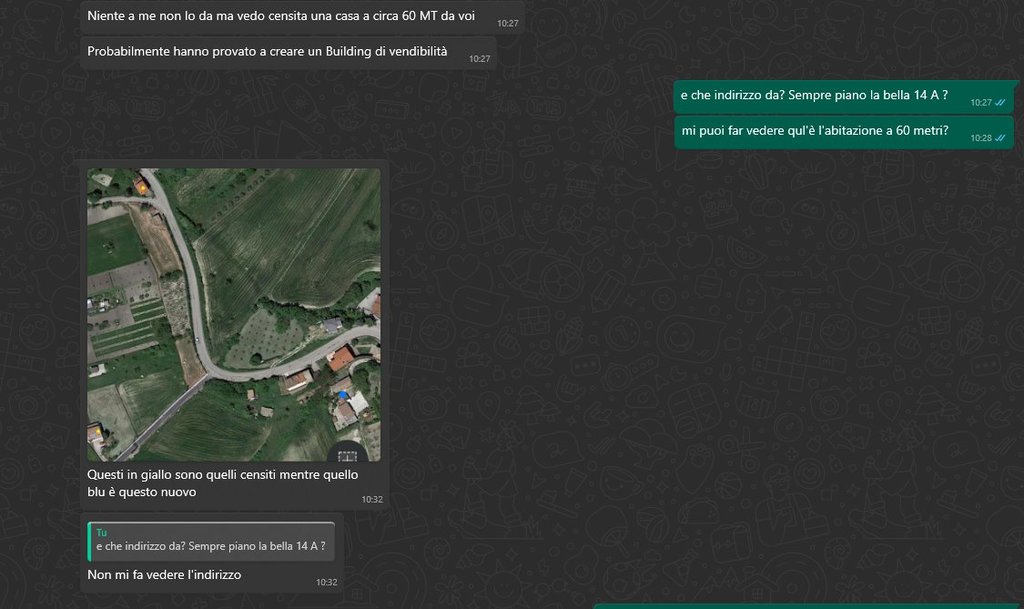The image size is (1024, 609).
Task: Click the 10:28 timestamp on sent message
Action: click(980, 138)
